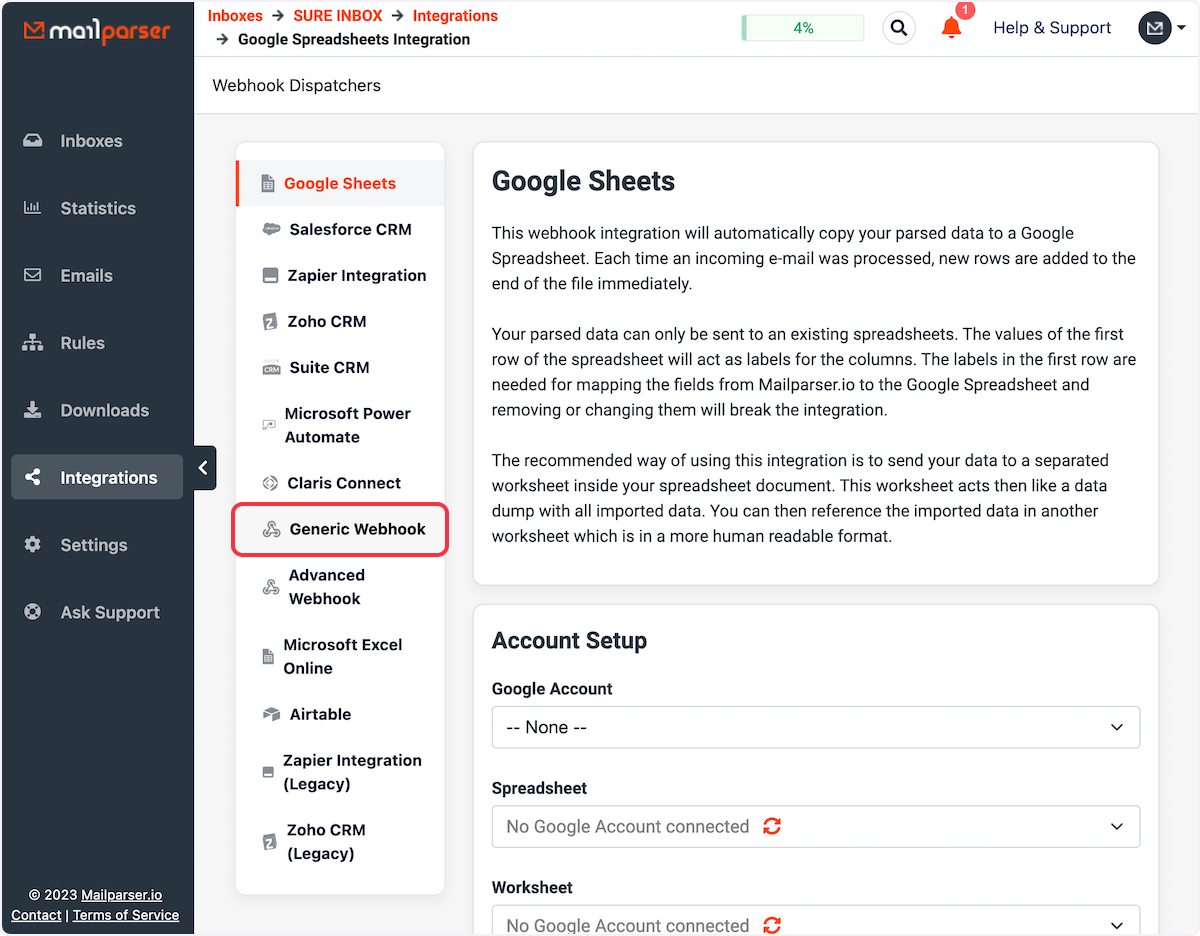Go to Inboxes breadcrumb link
Image resolution: width=1200 pixels, height=936 pixels.
tap(235, 16)
